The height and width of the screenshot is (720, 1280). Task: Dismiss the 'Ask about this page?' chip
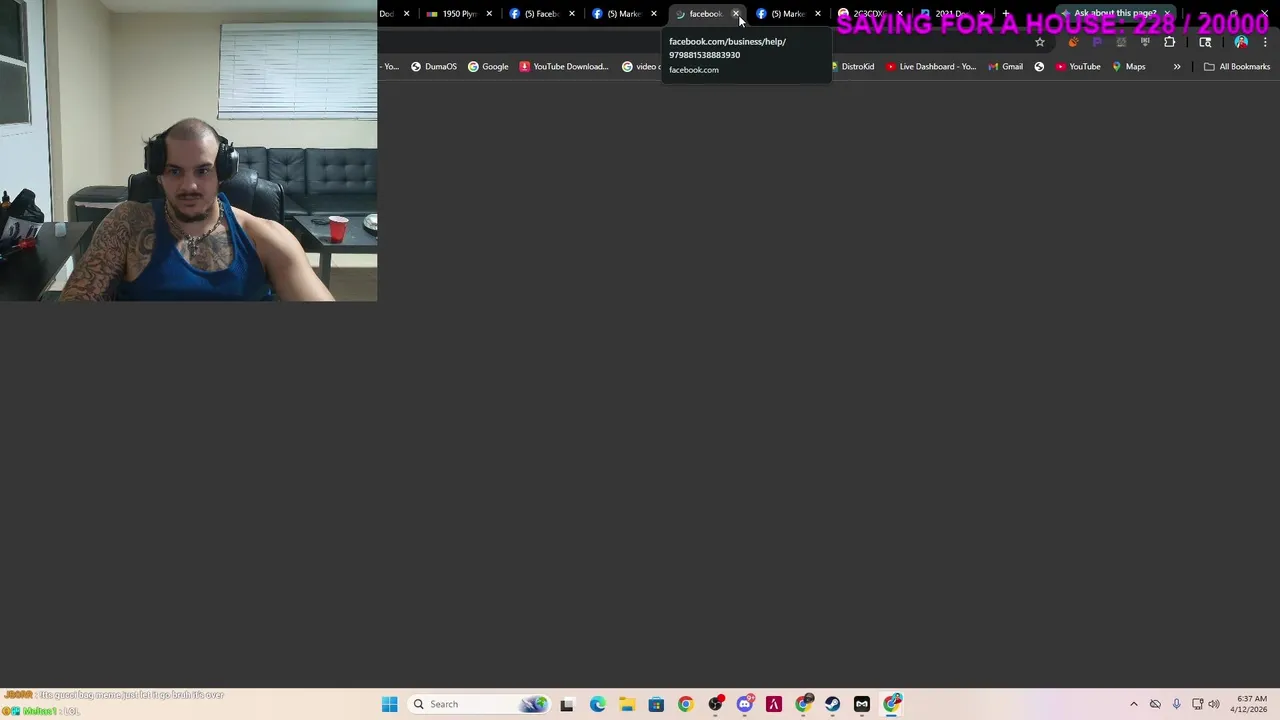(x=1167, y=14)
